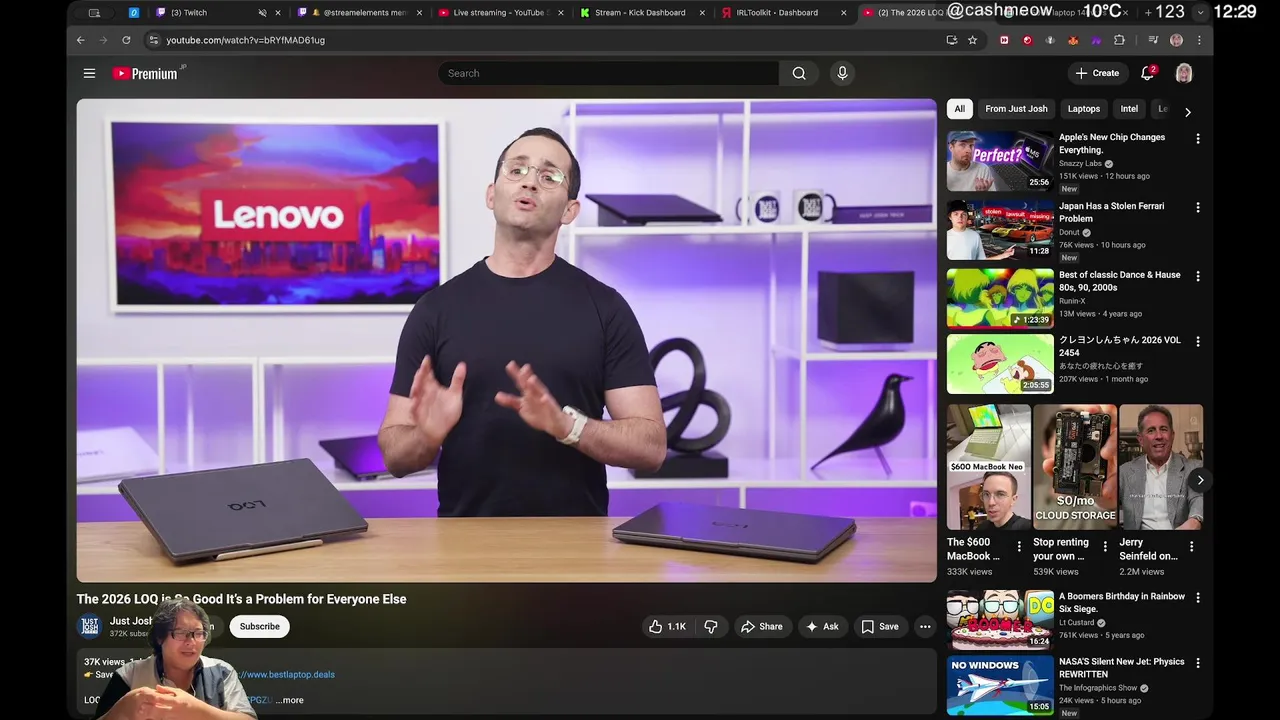Click The Infographics Show channel name
This screenshot has width=1280, height=720.
pos(1098,688)
